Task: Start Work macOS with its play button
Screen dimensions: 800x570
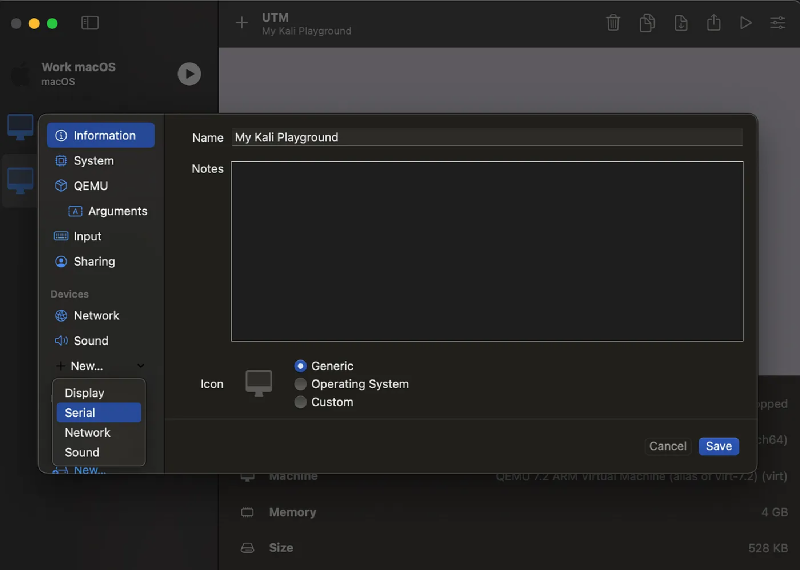Action: tap(189, 74)
